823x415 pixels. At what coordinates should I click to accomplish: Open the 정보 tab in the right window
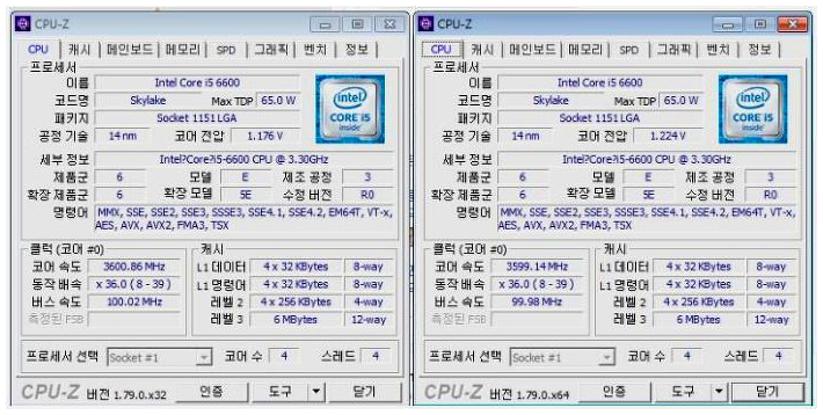(759, 50)
